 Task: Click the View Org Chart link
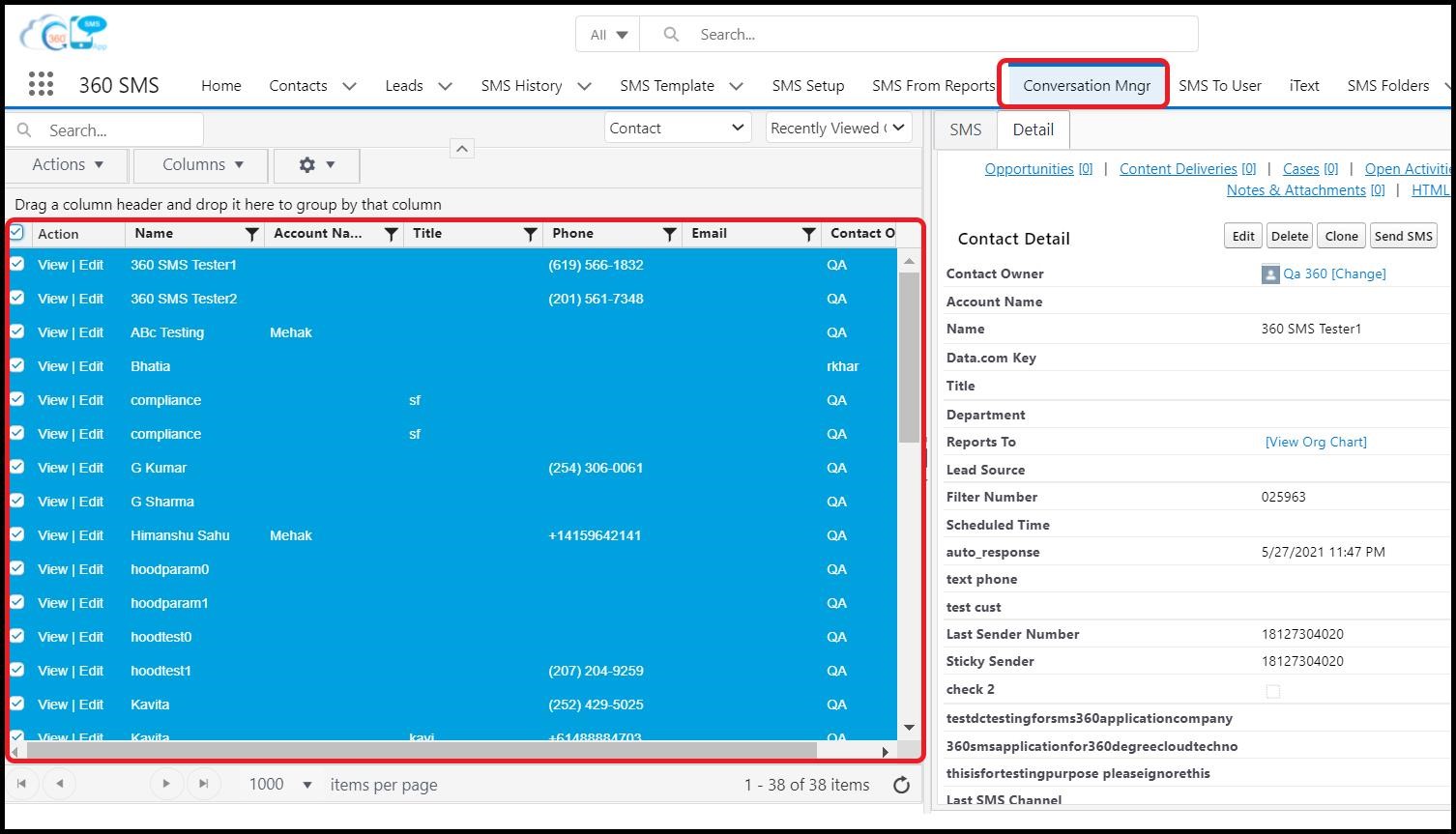(1316, 442)
